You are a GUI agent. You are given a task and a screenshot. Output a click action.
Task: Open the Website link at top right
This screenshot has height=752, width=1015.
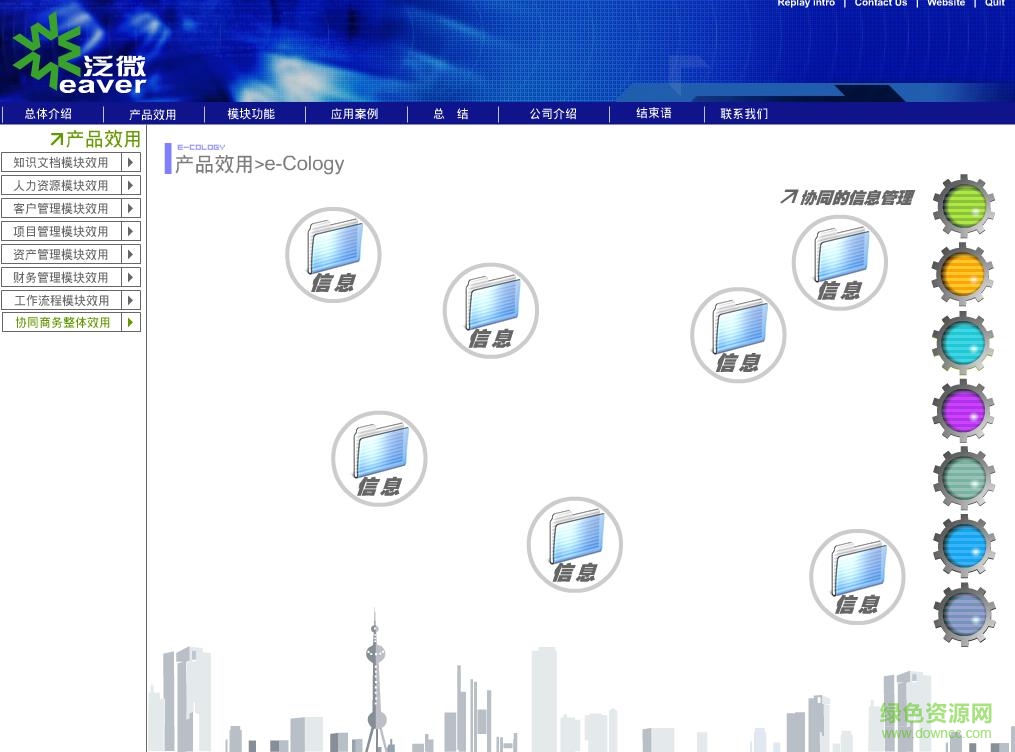[945, 4]
